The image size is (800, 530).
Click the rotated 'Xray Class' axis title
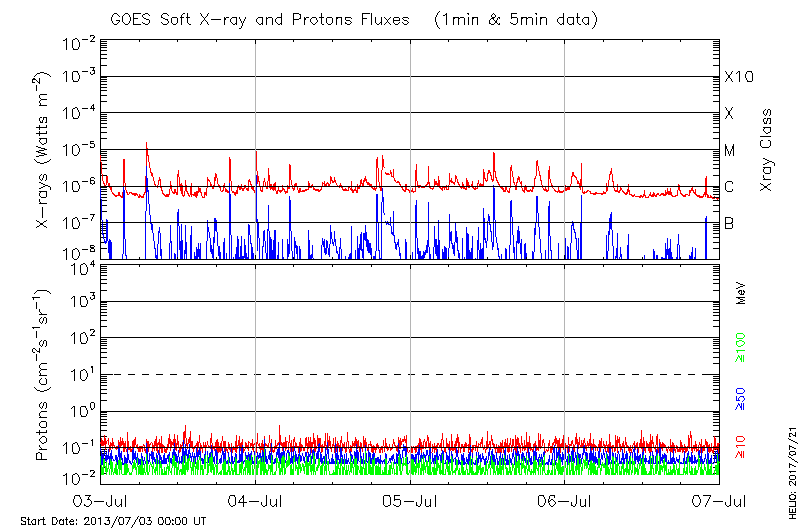(767, 150)
